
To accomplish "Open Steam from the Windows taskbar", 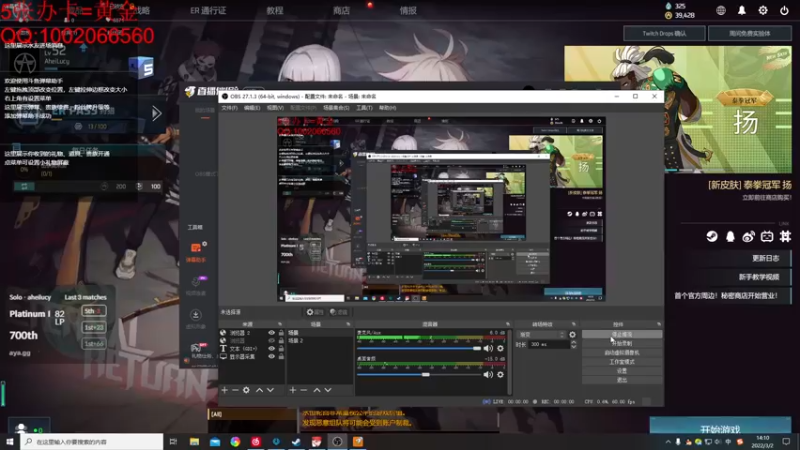I will click(x=296, y=442).
